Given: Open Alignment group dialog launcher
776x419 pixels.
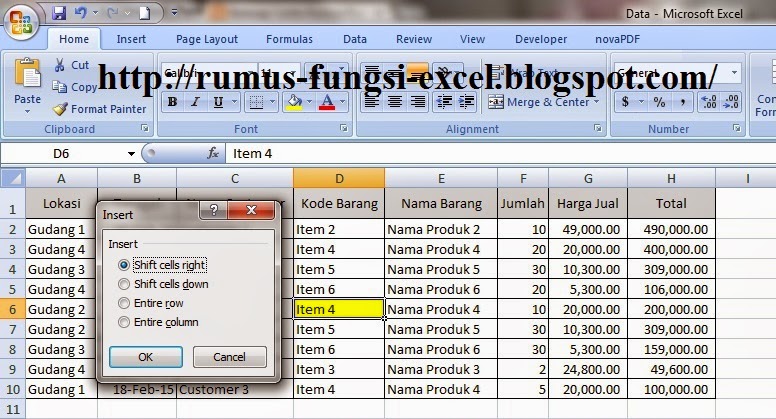Looking at the screenshot, I should point(598,129).
